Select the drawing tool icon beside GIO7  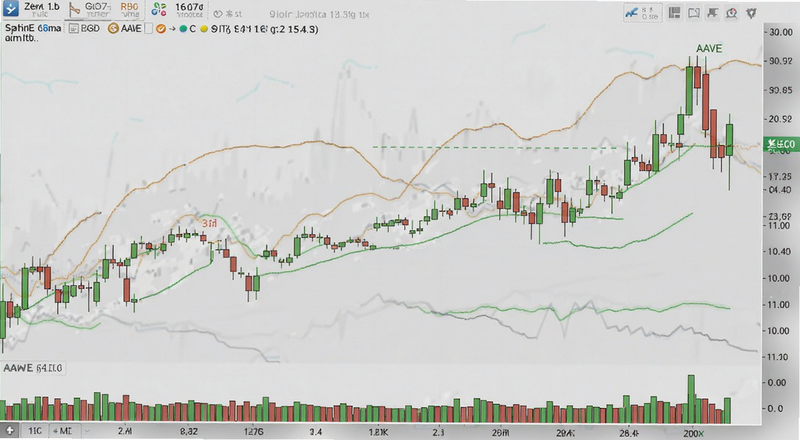74,9
